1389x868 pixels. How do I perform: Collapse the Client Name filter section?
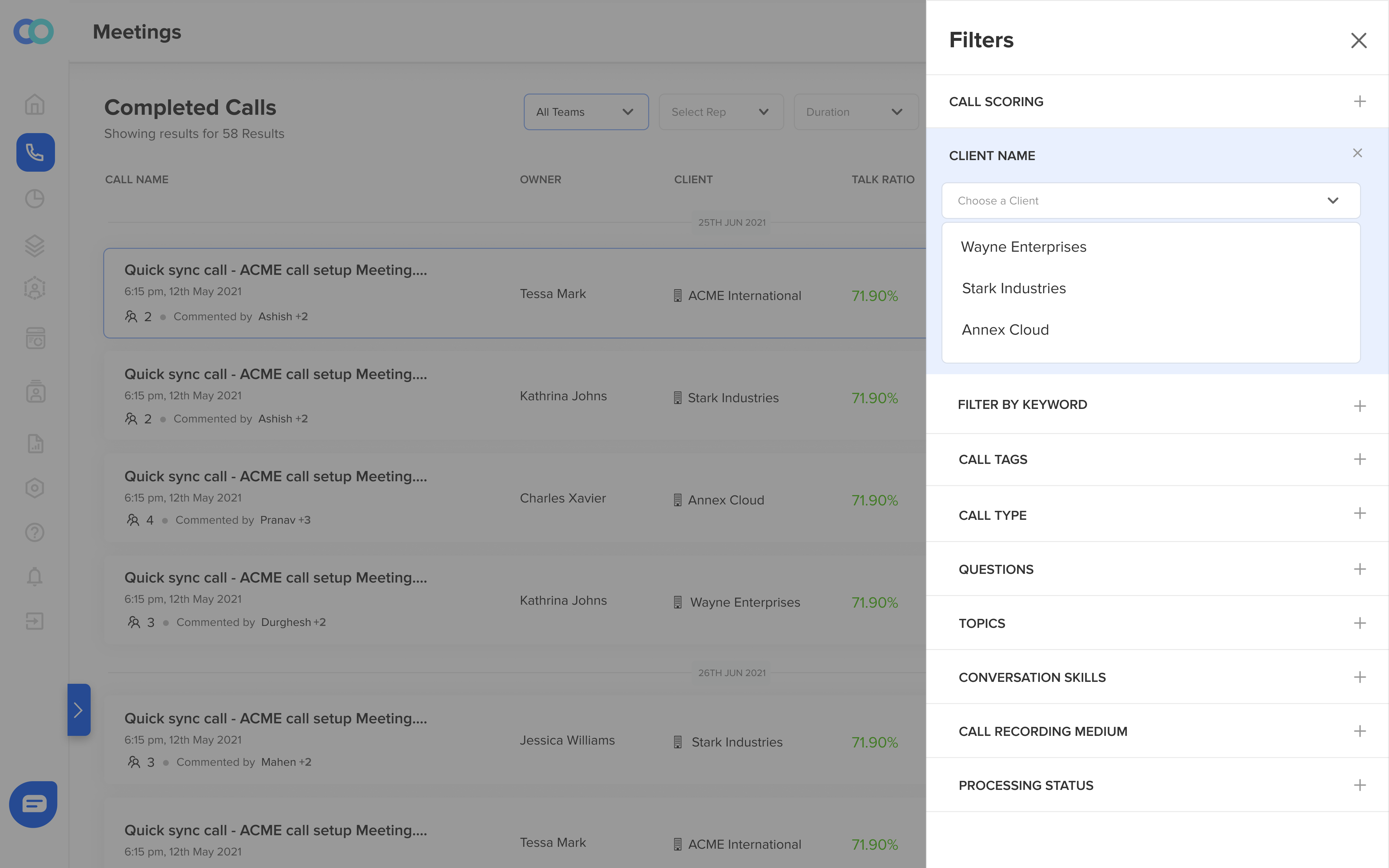(1357, 153)
